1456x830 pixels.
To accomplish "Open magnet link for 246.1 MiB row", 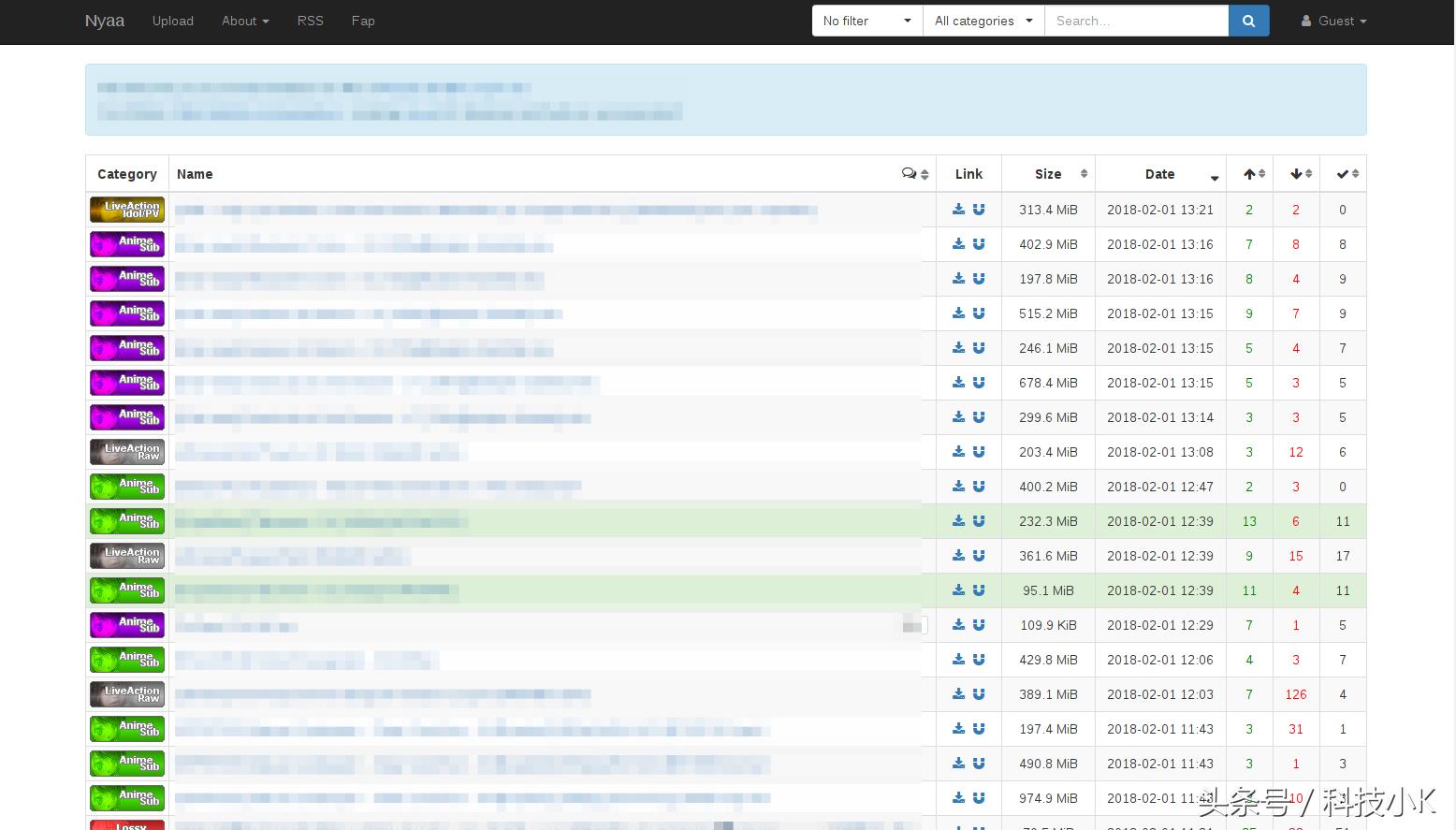I will pos(979,348).
